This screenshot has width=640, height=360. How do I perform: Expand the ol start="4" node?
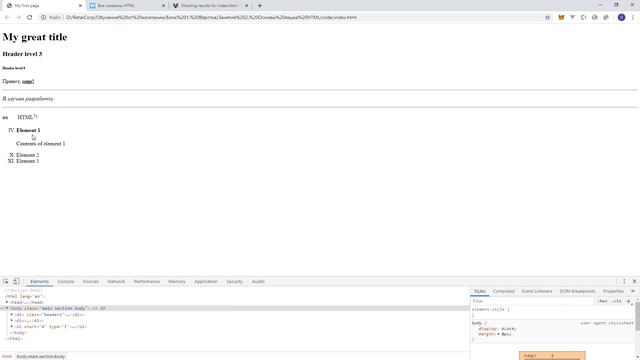coord(12,327)
